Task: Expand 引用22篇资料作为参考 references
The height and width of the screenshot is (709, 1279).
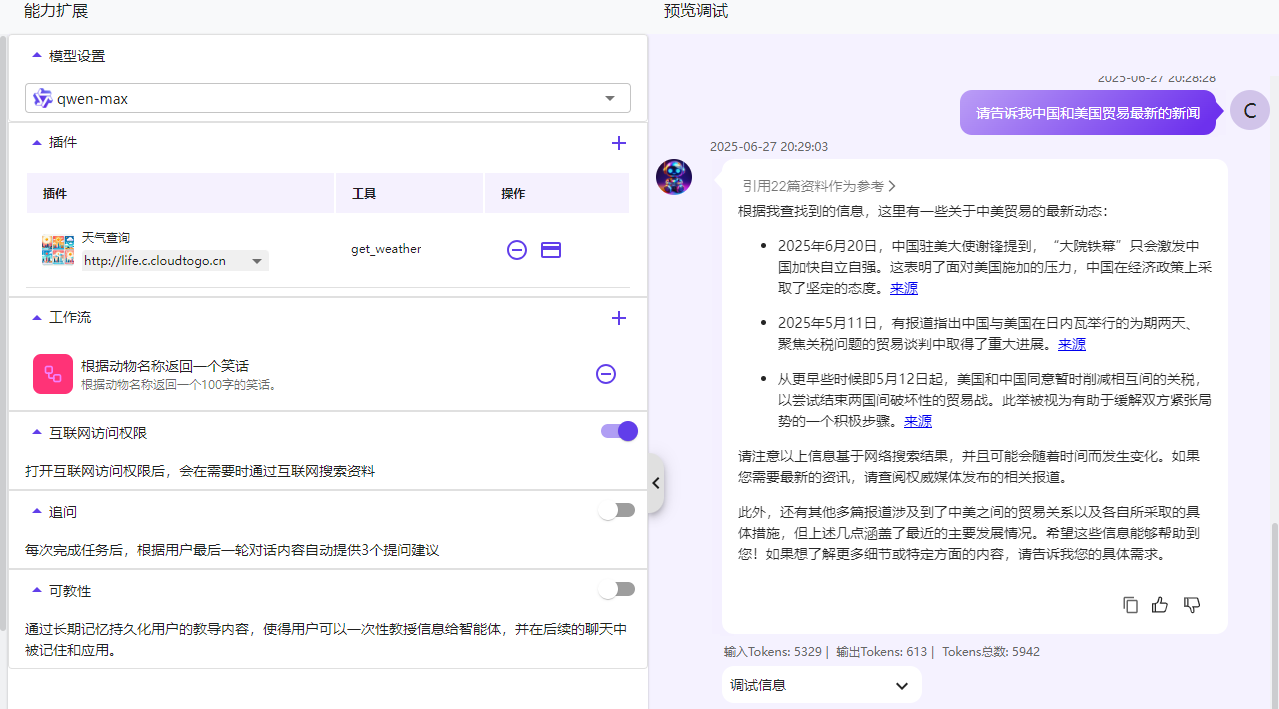Action: (x=819, y=186)
